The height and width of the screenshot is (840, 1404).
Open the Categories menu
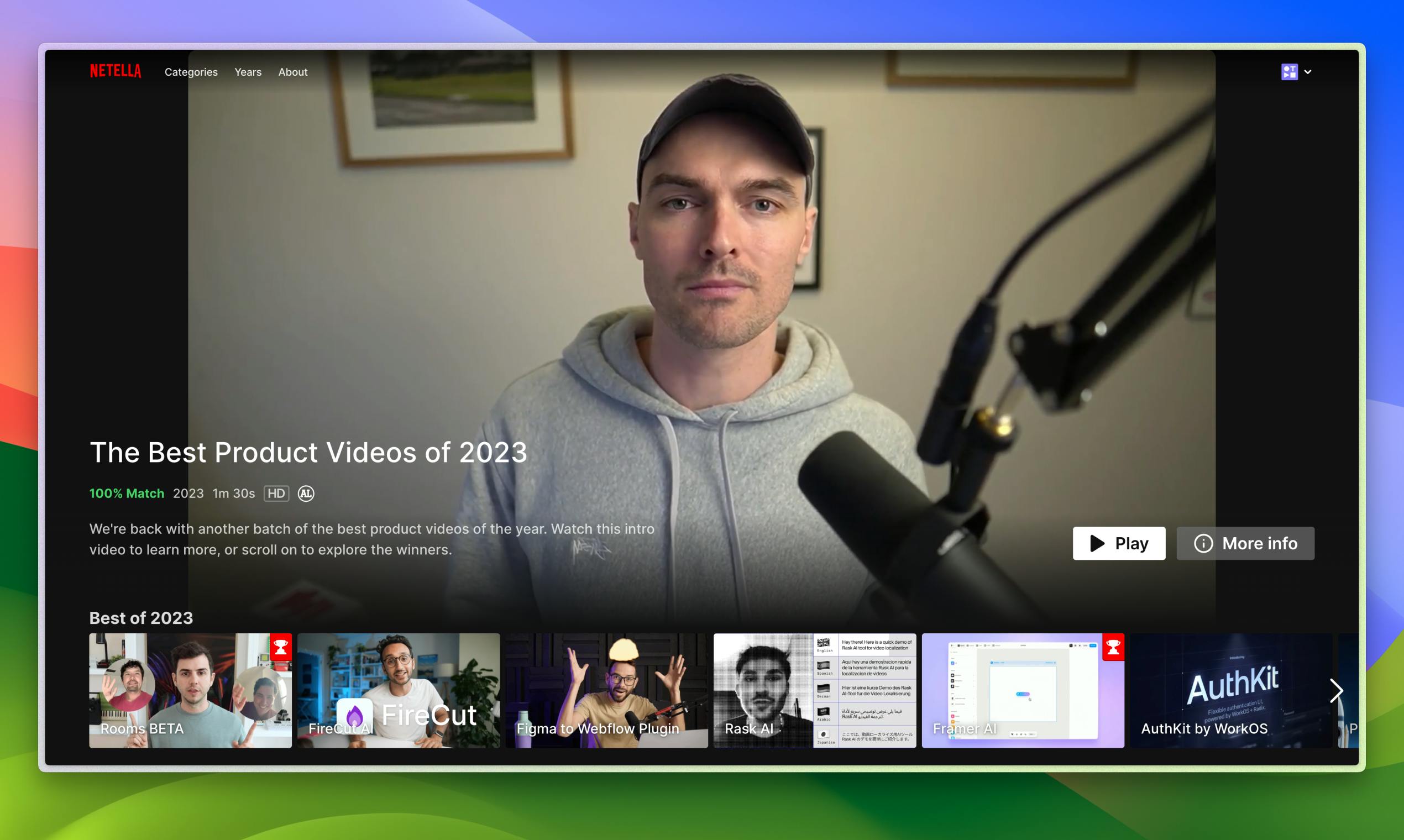(191, 72)
